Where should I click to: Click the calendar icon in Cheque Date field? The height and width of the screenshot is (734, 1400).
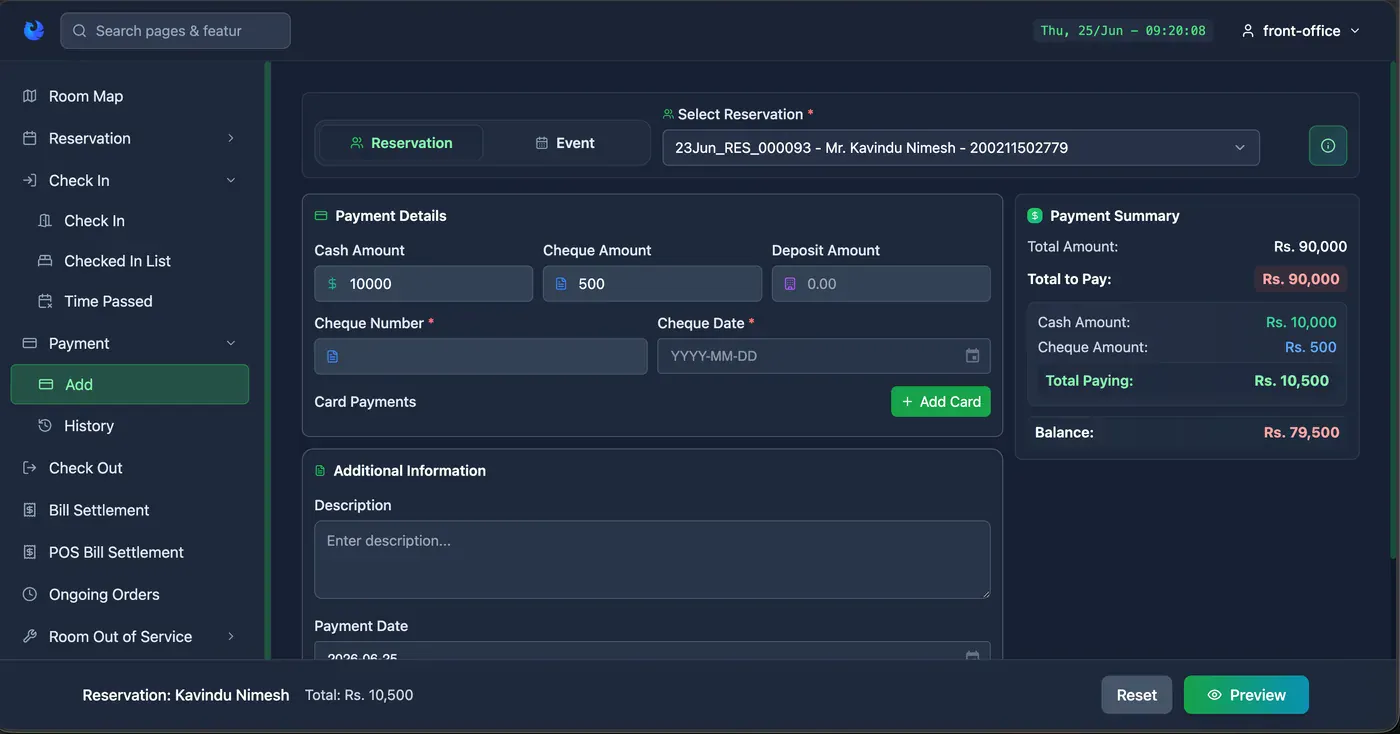tap(972, 356)
